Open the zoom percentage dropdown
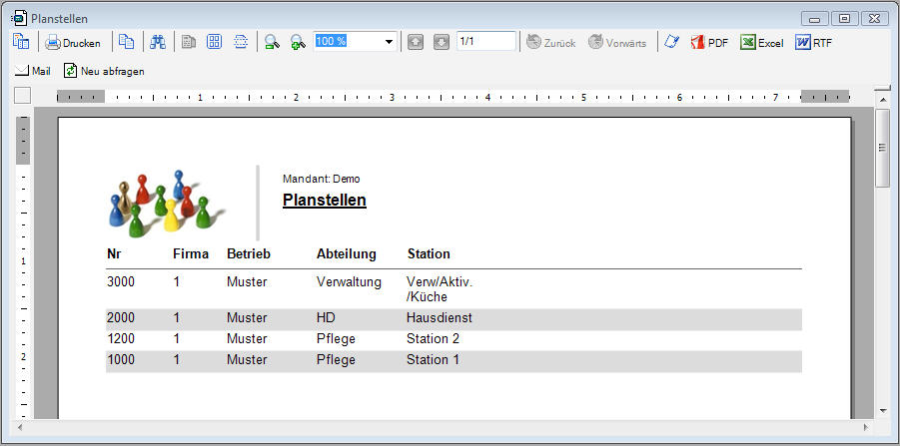The height and width of the screenshot is (446, 900). 389,42
